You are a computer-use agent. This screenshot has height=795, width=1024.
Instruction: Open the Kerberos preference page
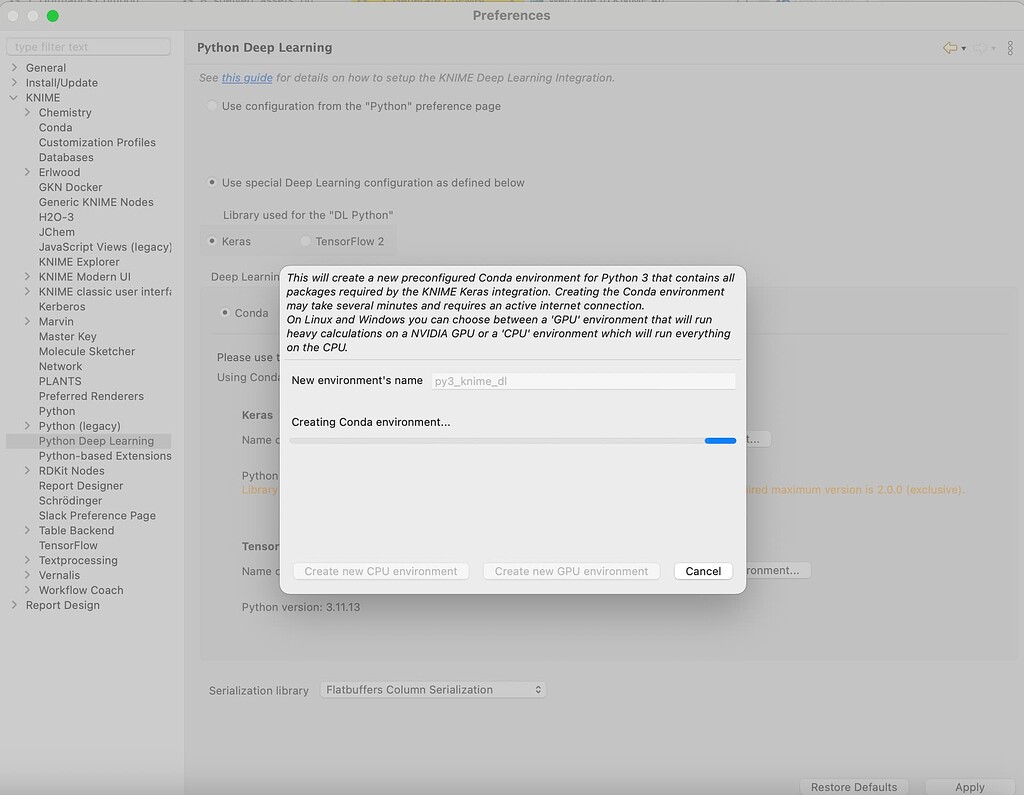tap(63, 306)
